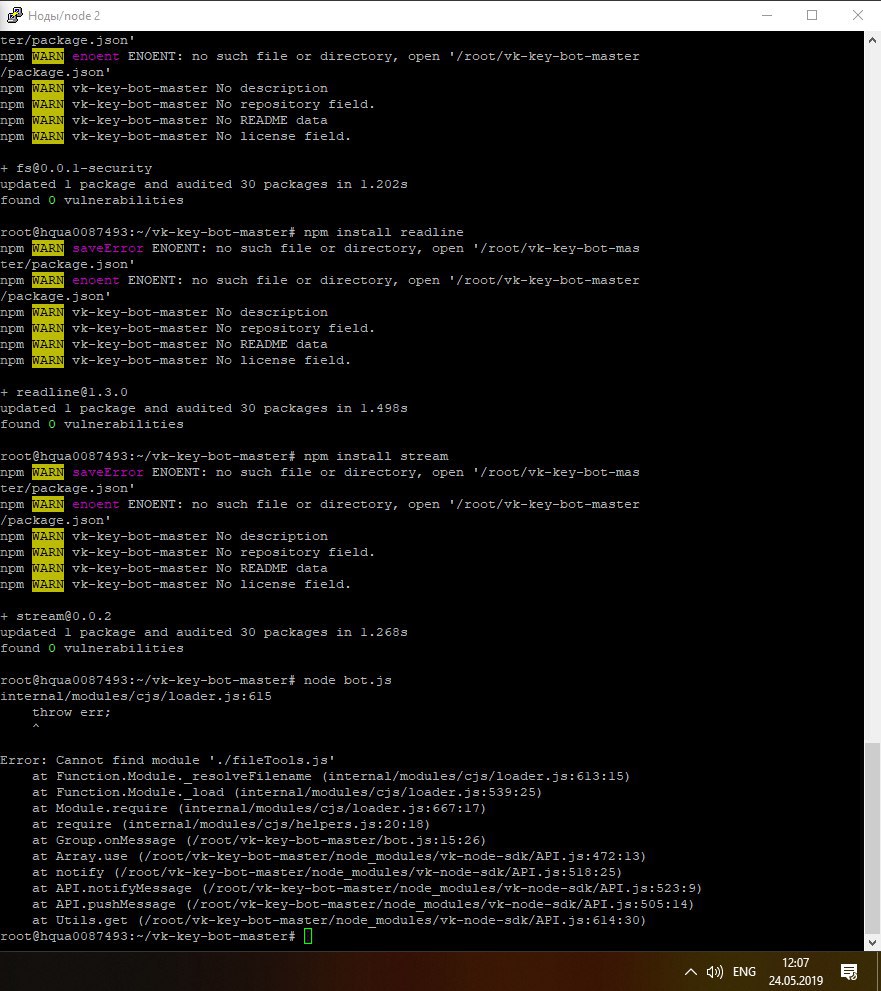Click the 'node bot.js' command text
The image size is (881, 991).
click(x=348, y=681)
